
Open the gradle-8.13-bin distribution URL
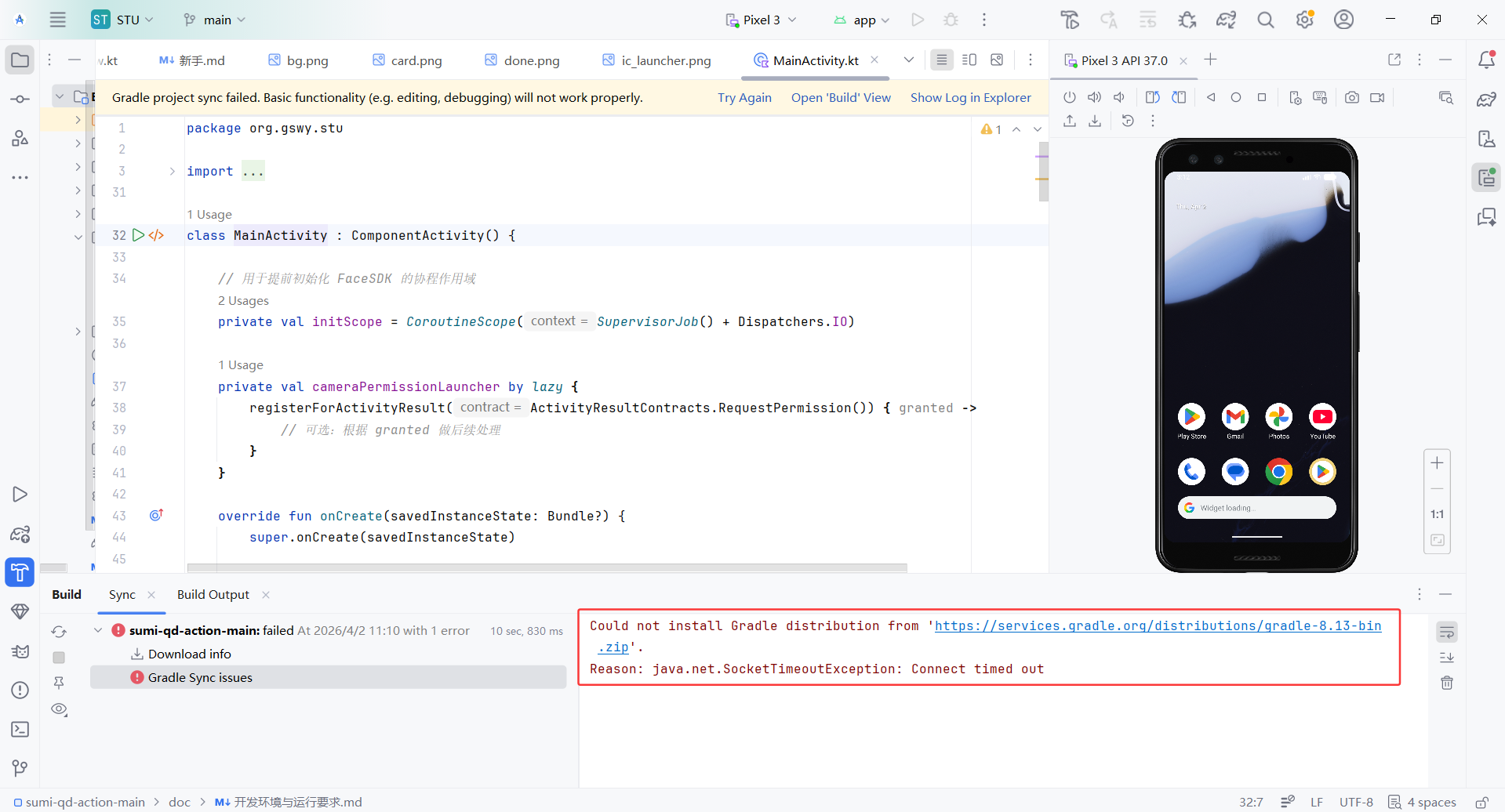click(x=1158, y=625)
